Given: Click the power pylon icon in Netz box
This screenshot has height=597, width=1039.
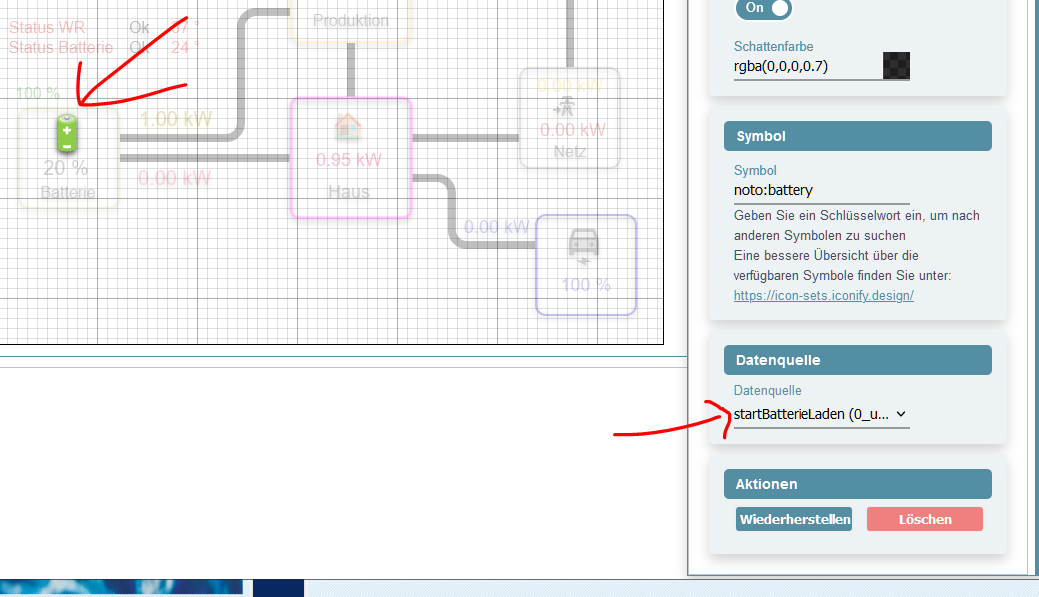Looking at the screenshot, I should point(565,107).
